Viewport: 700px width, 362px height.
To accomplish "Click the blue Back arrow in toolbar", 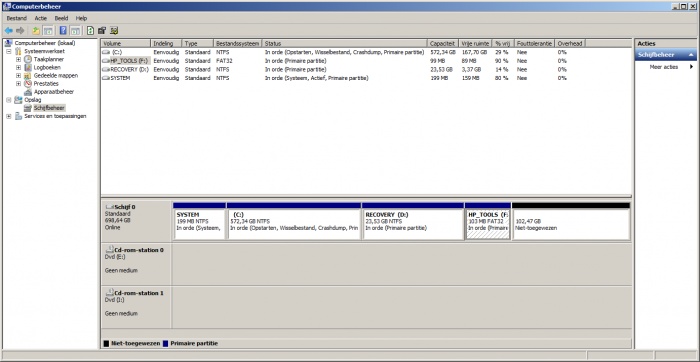I will click(8, 31).
